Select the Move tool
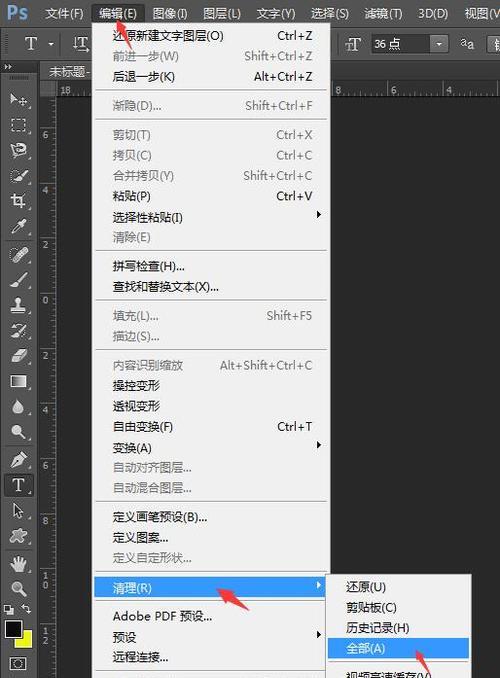The width and height of the screenshot is (500, 678). [x=18, y=100]
